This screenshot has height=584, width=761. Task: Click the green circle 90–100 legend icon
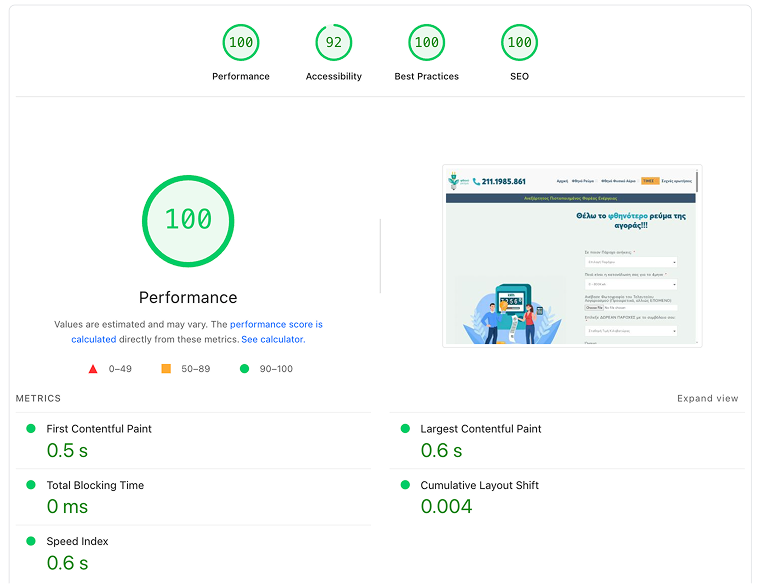[245, 369]
